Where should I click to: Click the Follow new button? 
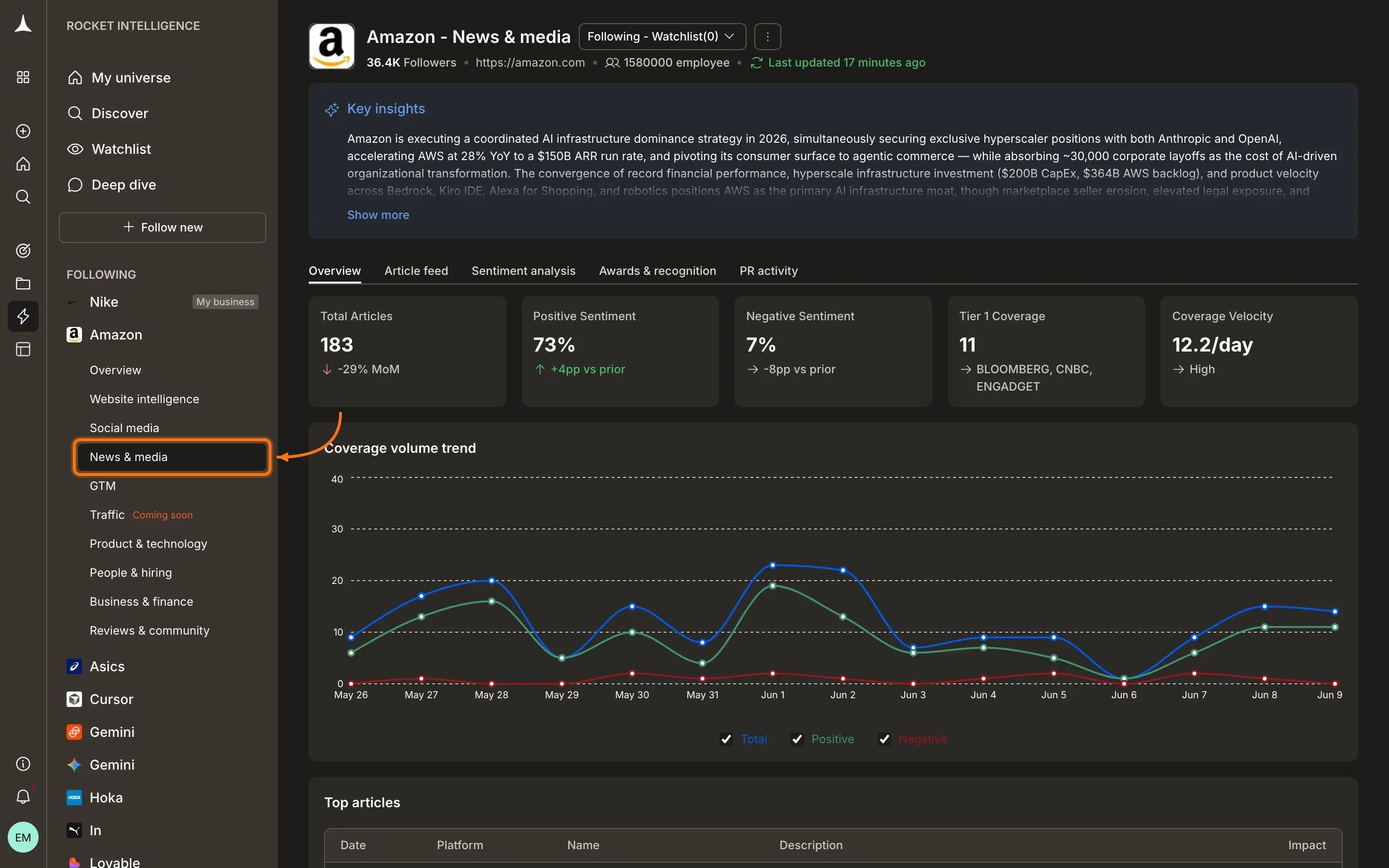[x=163, y=227]
